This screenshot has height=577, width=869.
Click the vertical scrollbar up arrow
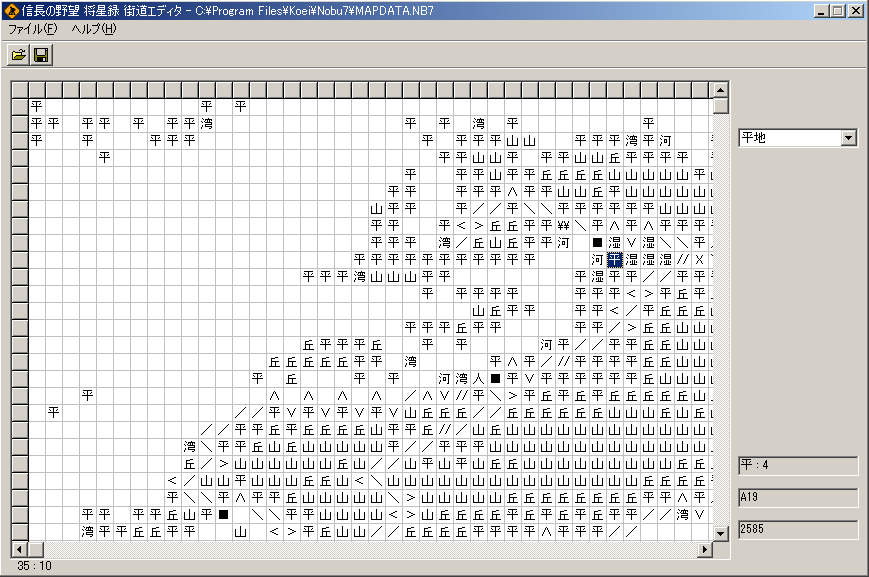click(720, 90)
